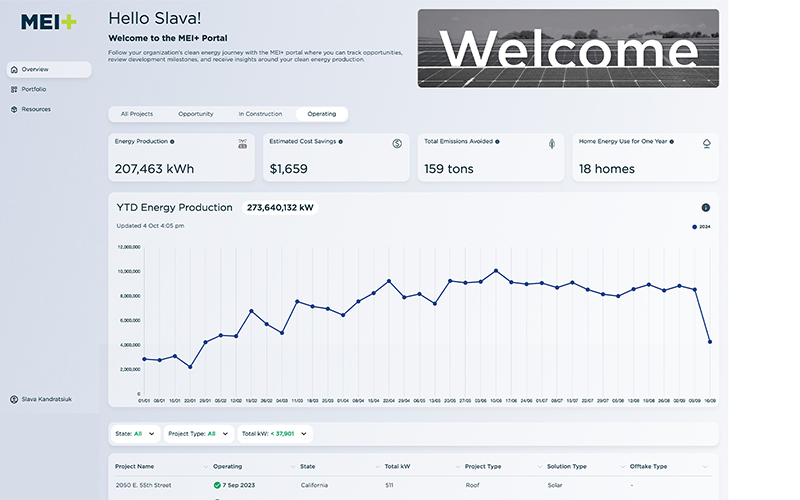Image resolution: width=800 pixels, height=500 pixels.
Task: Click the first chart data point at 01/01
Action: pos(144,359)
